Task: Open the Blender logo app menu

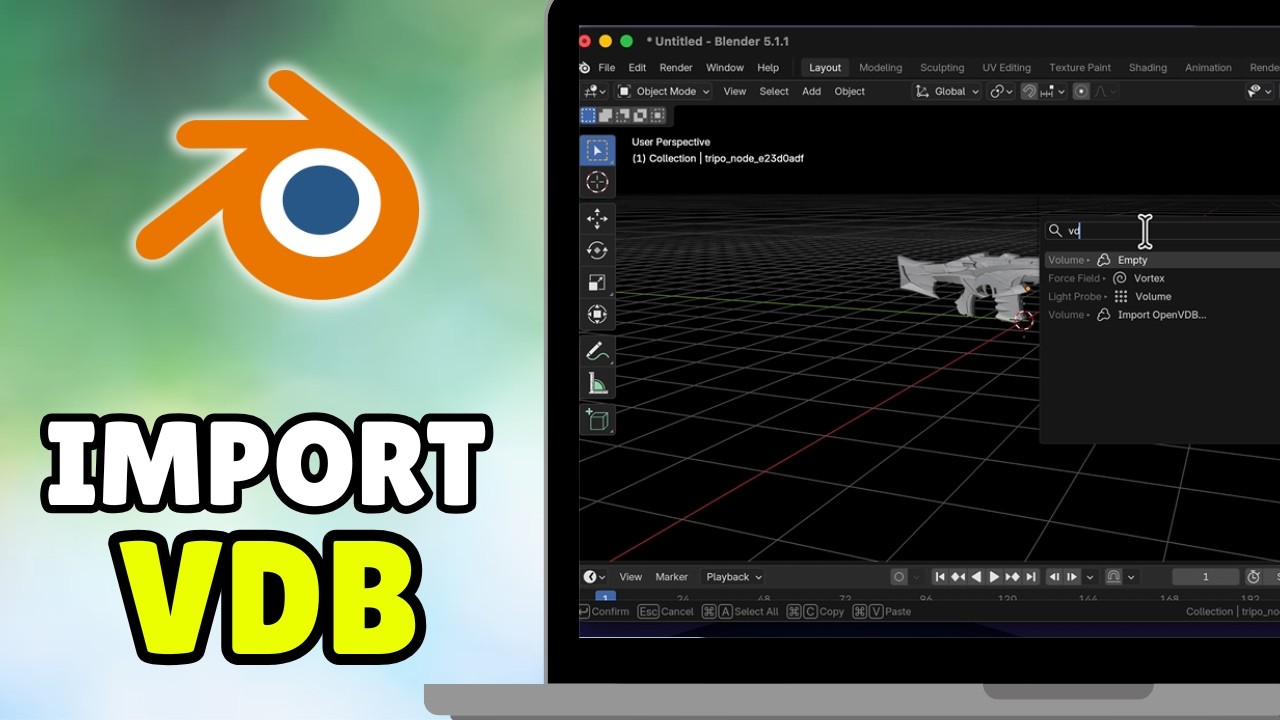Action: click(585, 68)
